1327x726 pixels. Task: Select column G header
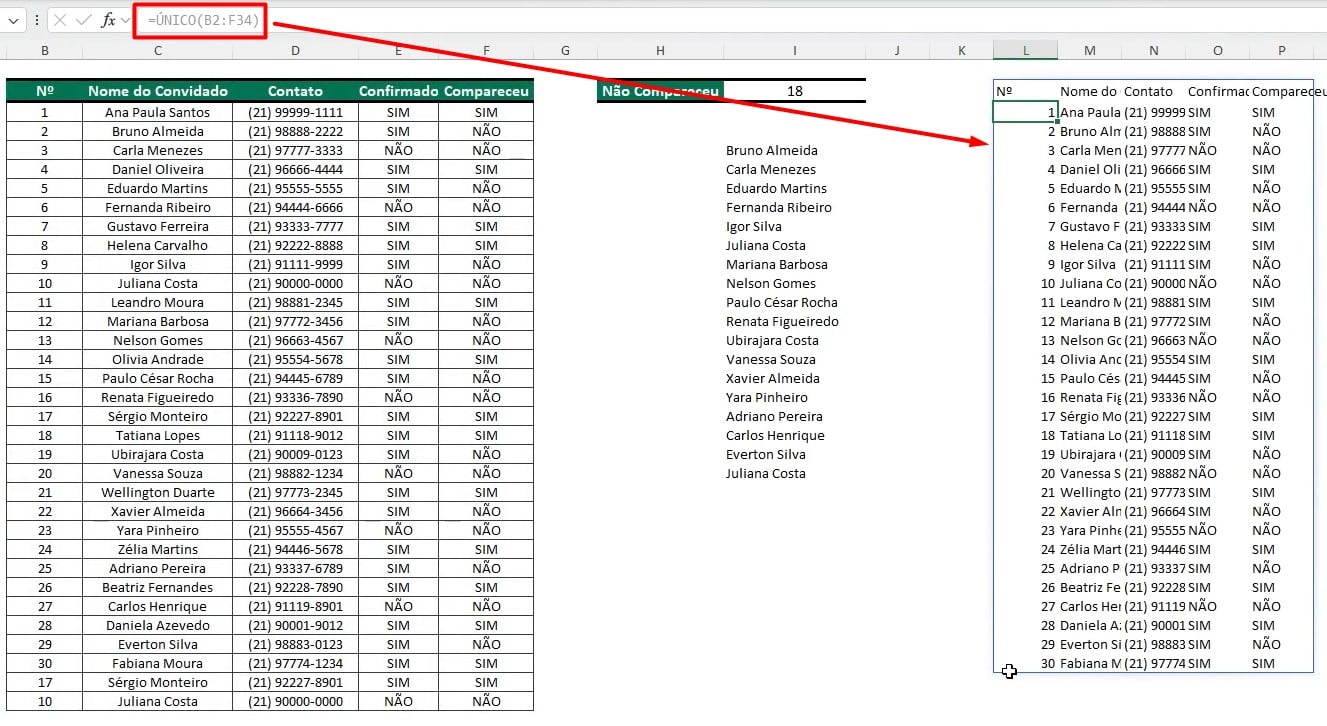(565, 50)
